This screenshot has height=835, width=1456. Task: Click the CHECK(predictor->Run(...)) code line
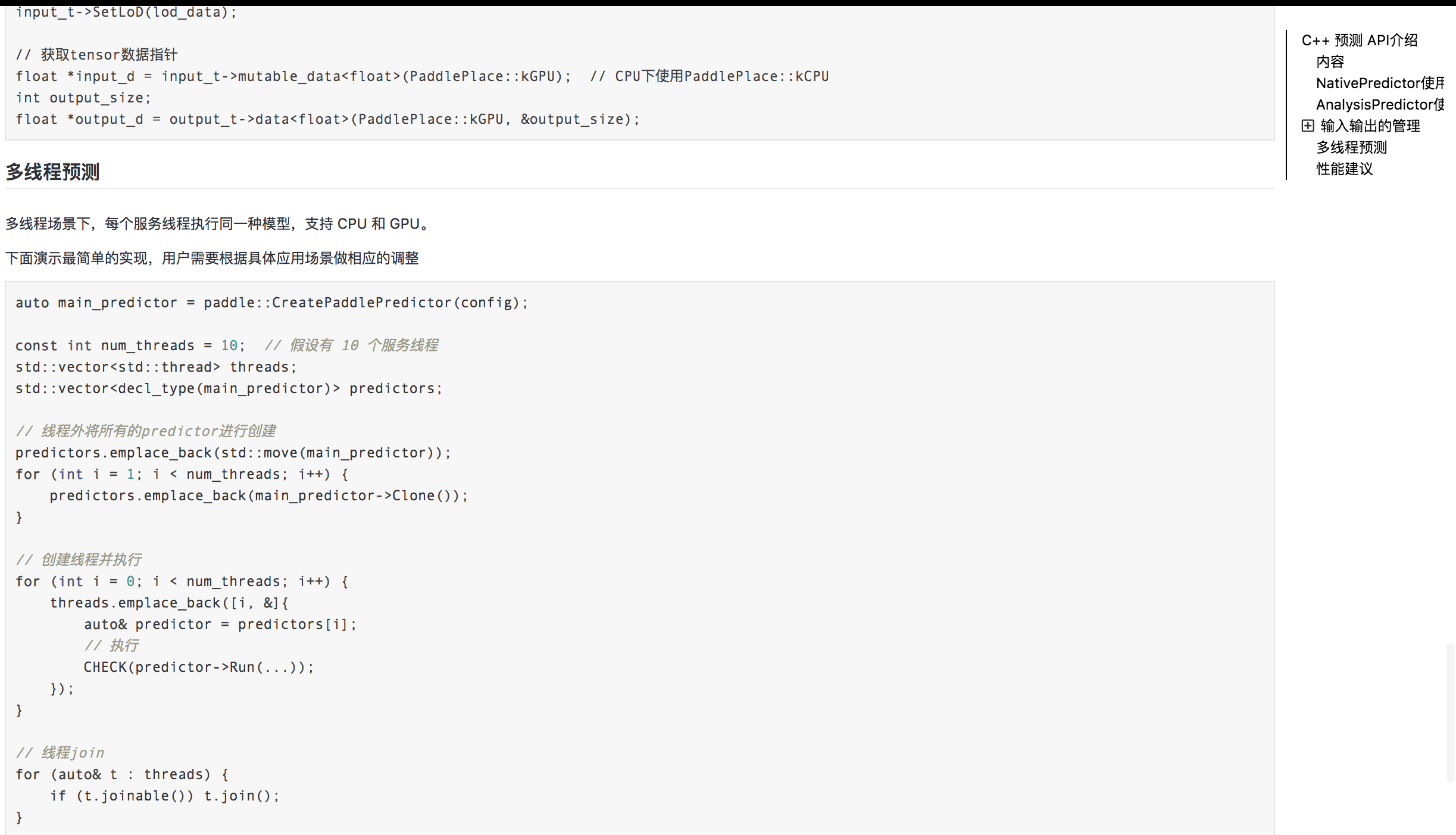198,667
